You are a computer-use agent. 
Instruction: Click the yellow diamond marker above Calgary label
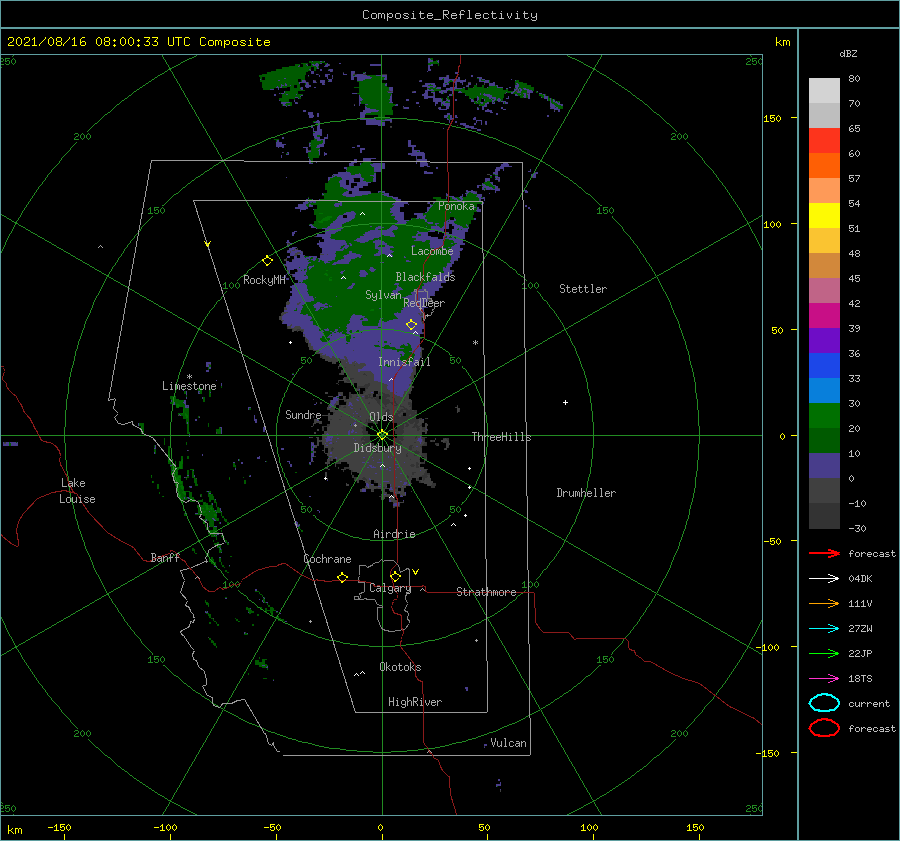[395, 576]
